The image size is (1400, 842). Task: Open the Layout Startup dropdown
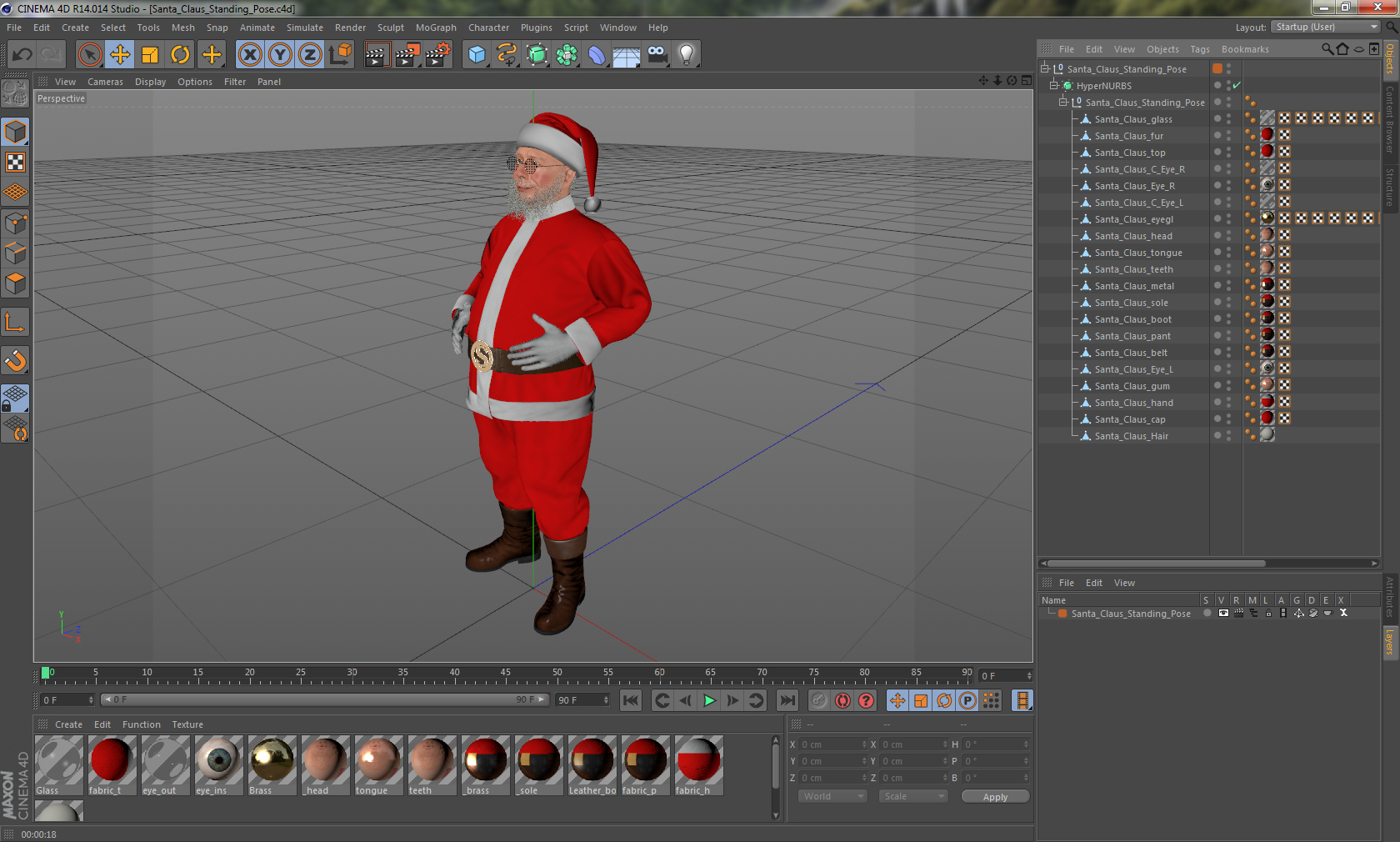(x=1327, y=27)
